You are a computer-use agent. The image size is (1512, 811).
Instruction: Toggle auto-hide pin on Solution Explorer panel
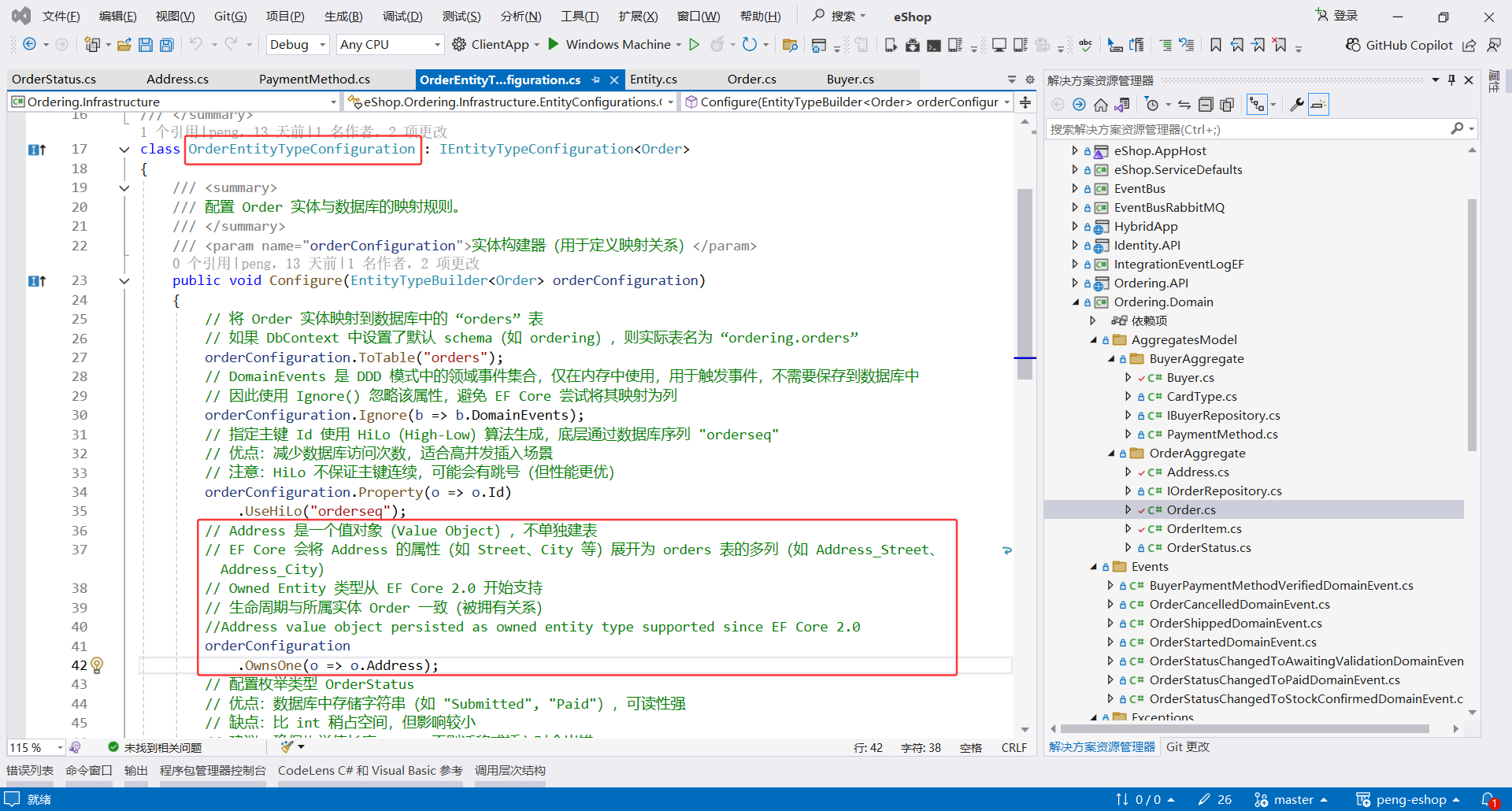1451,80
